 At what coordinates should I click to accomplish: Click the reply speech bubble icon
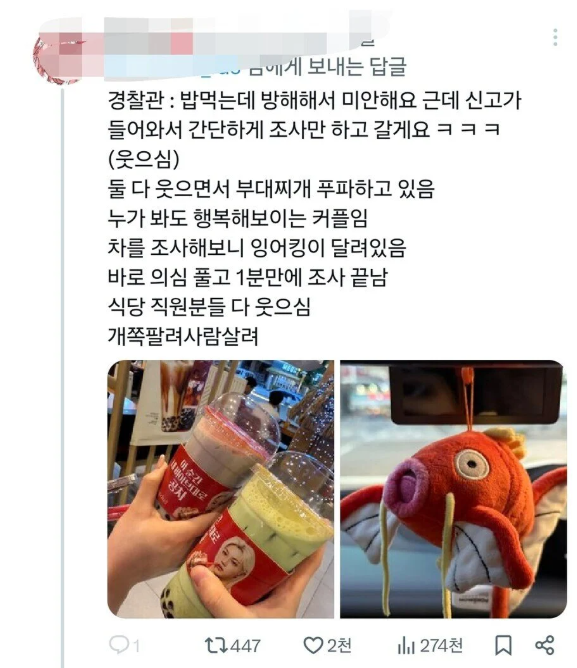118,644
